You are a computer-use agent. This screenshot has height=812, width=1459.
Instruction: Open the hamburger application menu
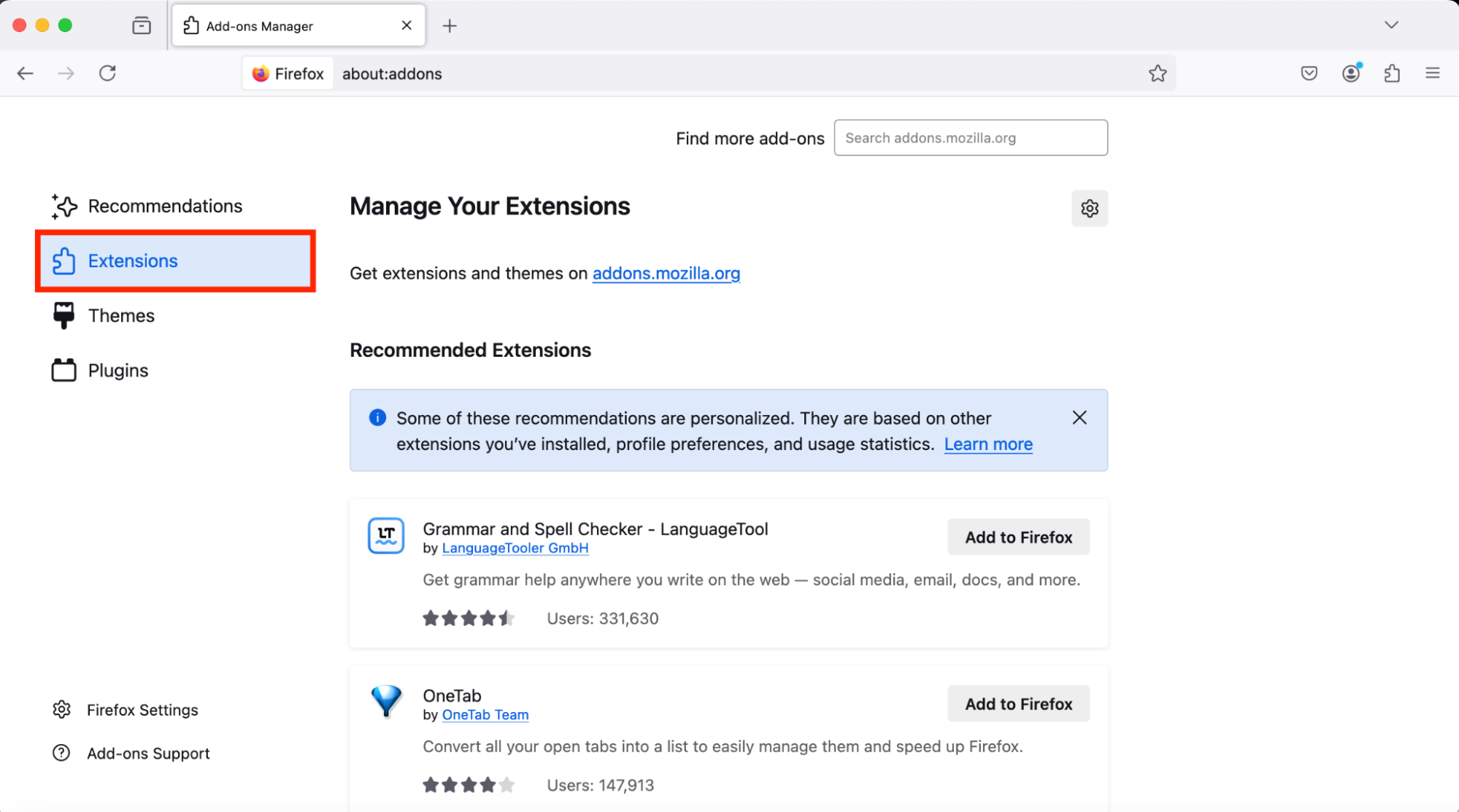[x=1433, y=73]
